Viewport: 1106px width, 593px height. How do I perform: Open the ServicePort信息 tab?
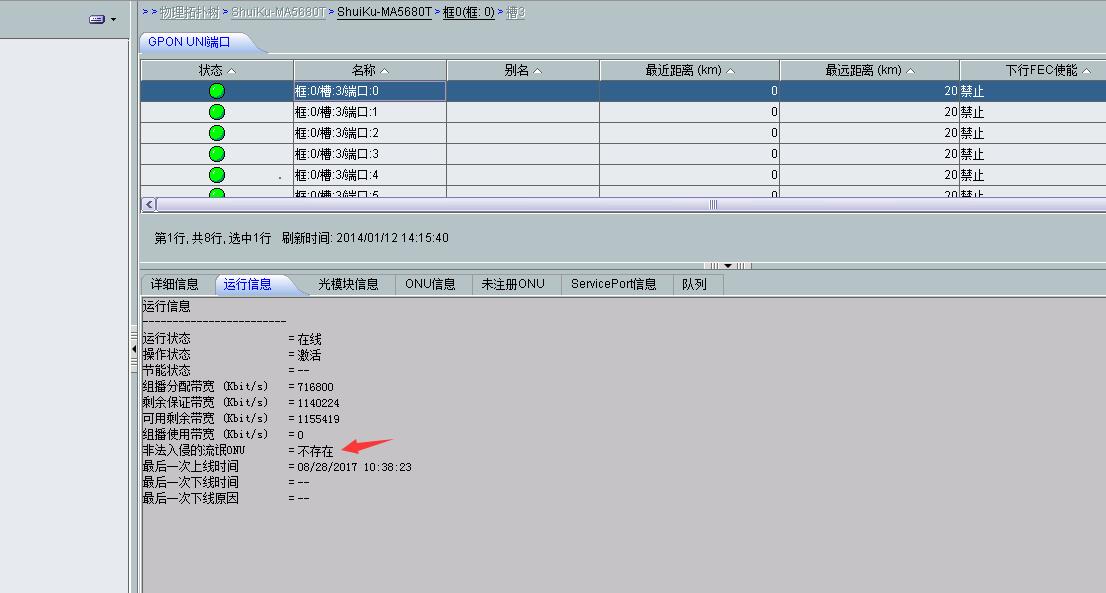click(613, 284)
